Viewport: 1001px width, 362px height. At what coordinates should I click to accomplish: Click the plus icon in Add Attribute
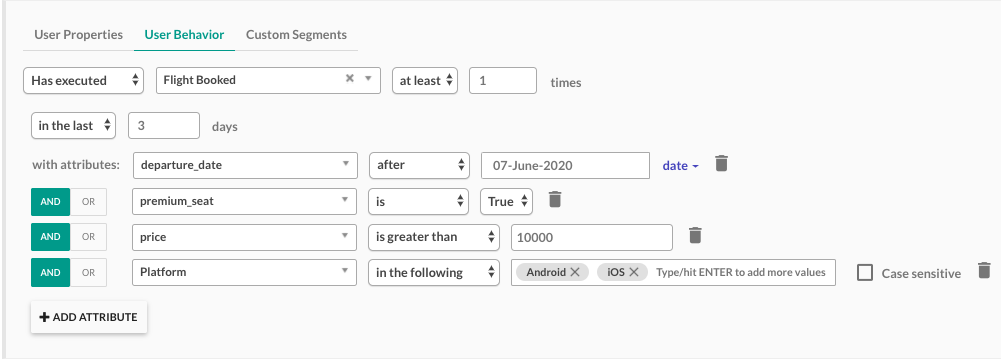45,317
